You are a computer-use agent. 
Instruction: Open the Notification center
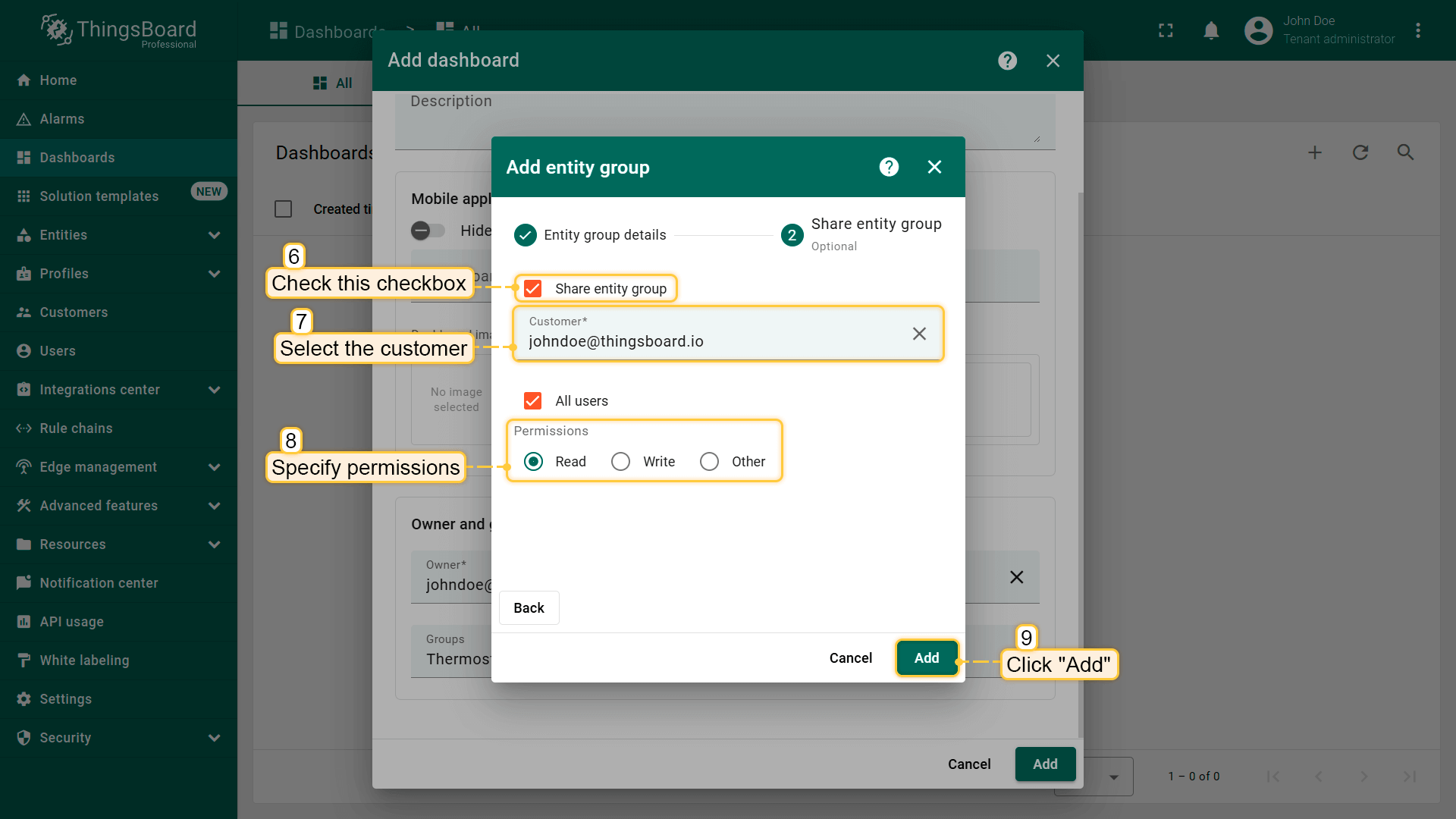pos(99,582)
